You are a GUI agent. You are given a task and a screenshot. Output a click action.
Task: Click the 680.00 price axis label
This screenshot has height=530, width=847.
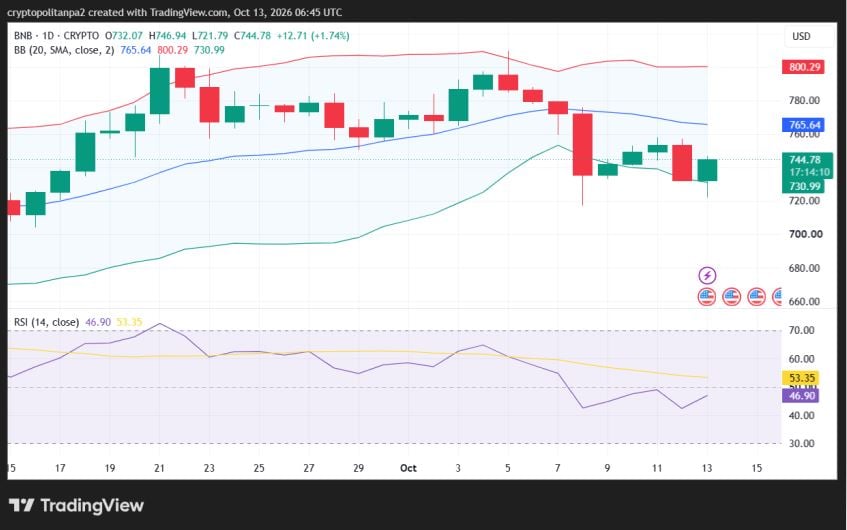[x=805, y=268]
